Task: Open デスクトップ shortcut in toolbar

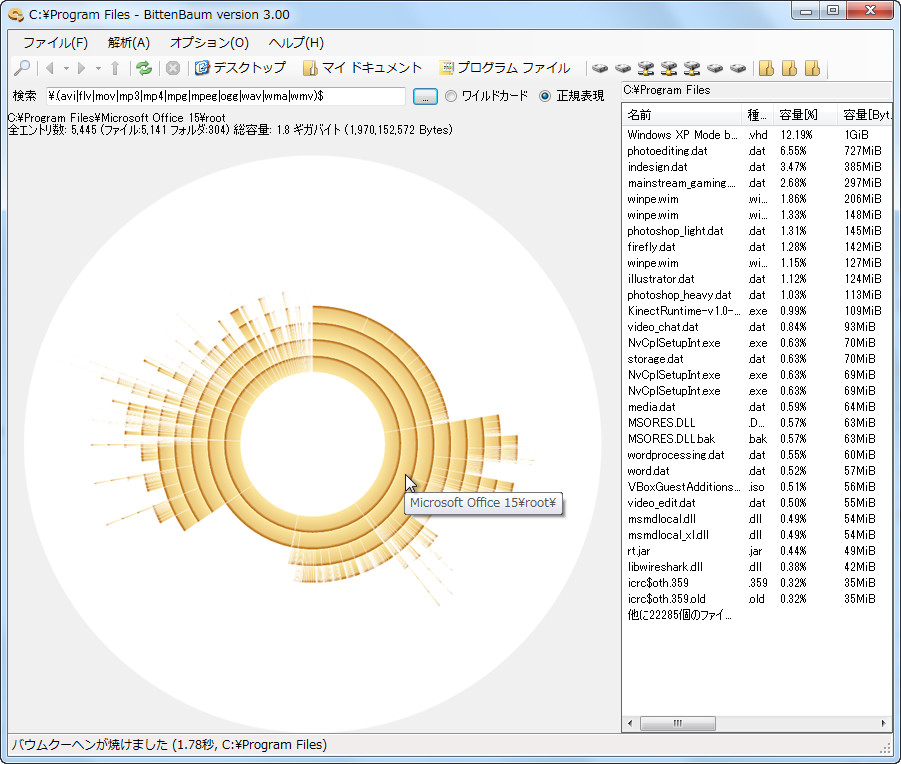Action: point(240,68)
